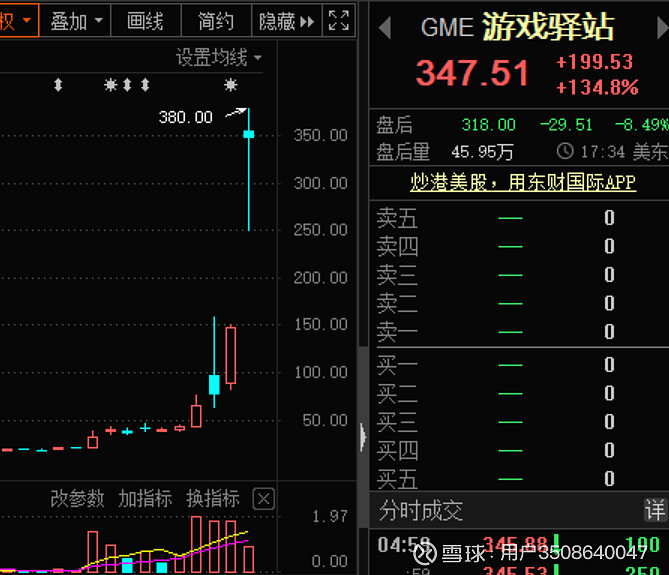The width and height of the screenshot is (669, 575).
Task: Click the rightmost star event marker above chart
Action: (231, 85)
